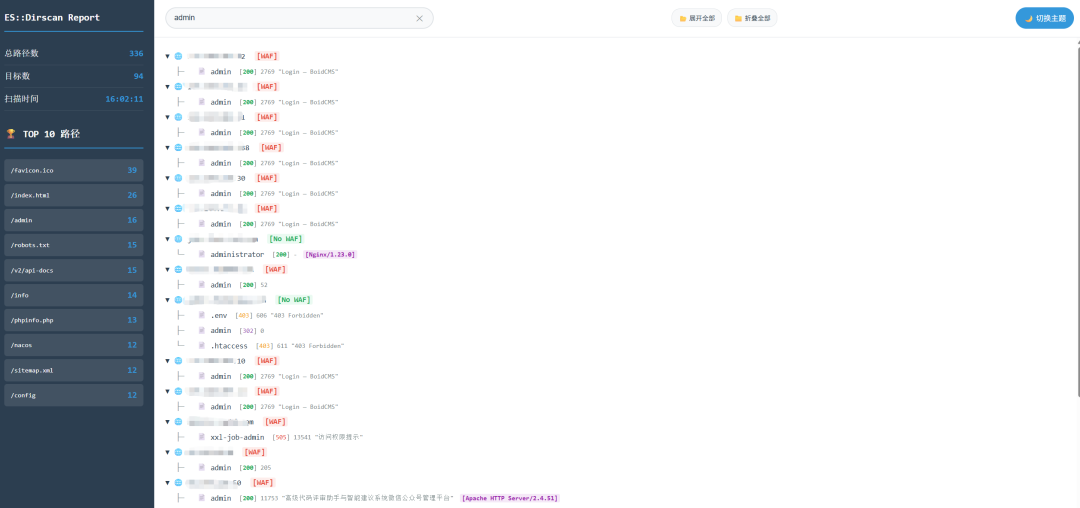The image size is (1080, 508).
Task: Select /index.html in top paths
Action: pyautogui.click(x=74, y=195)
